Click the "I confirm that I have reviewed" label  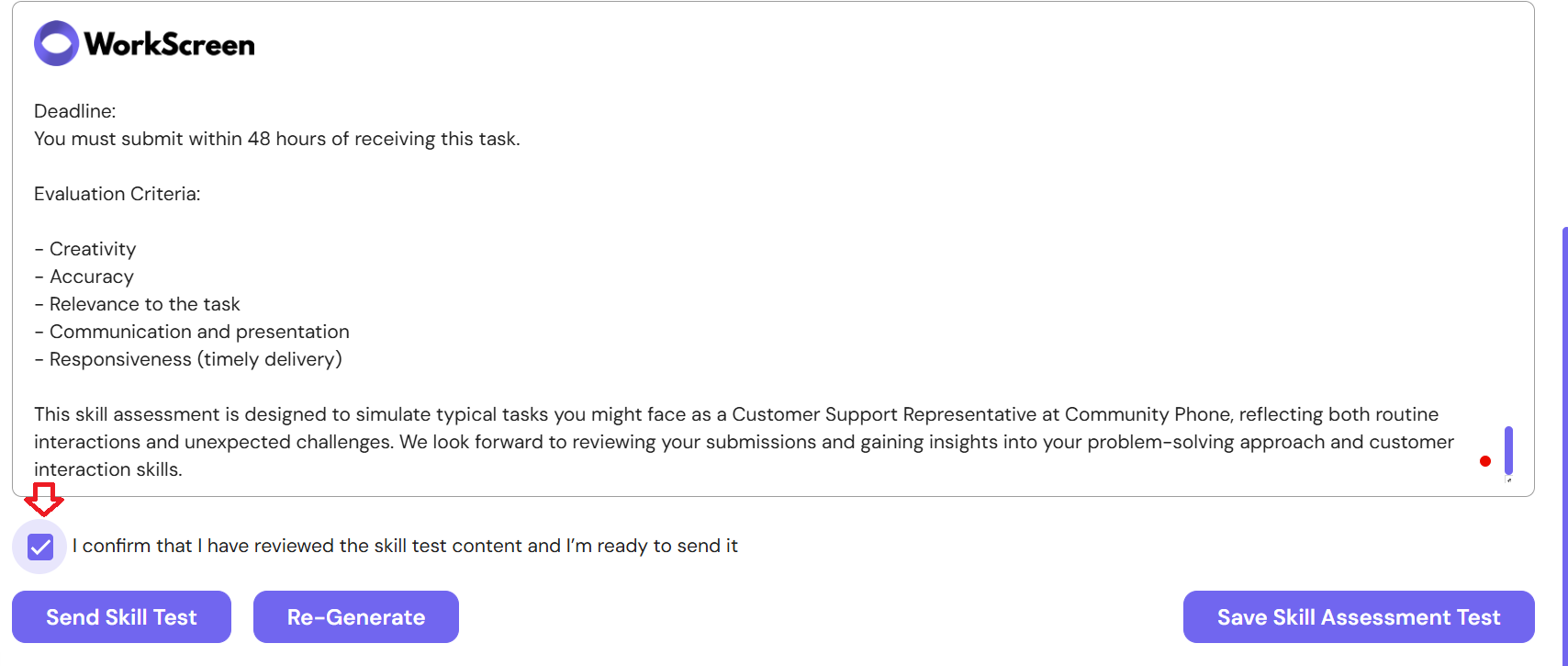(405, 546)
